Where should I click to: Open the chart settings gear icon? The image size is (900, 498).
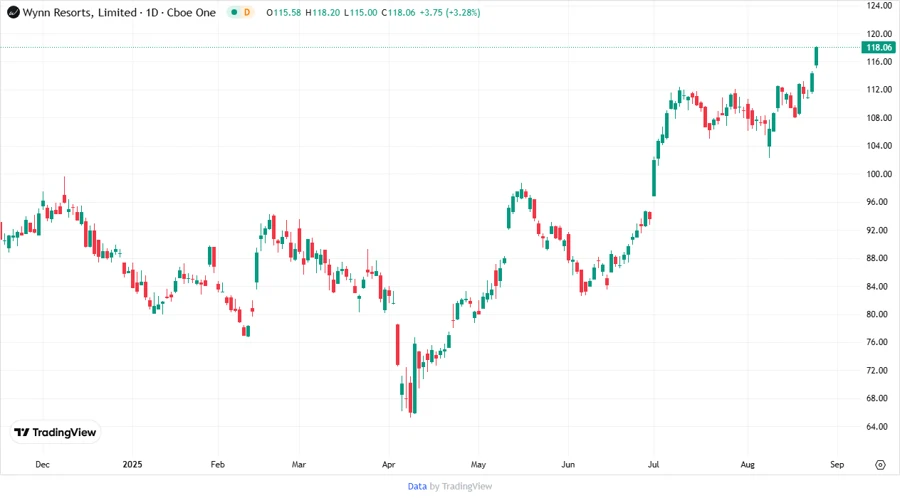(880, 465)
